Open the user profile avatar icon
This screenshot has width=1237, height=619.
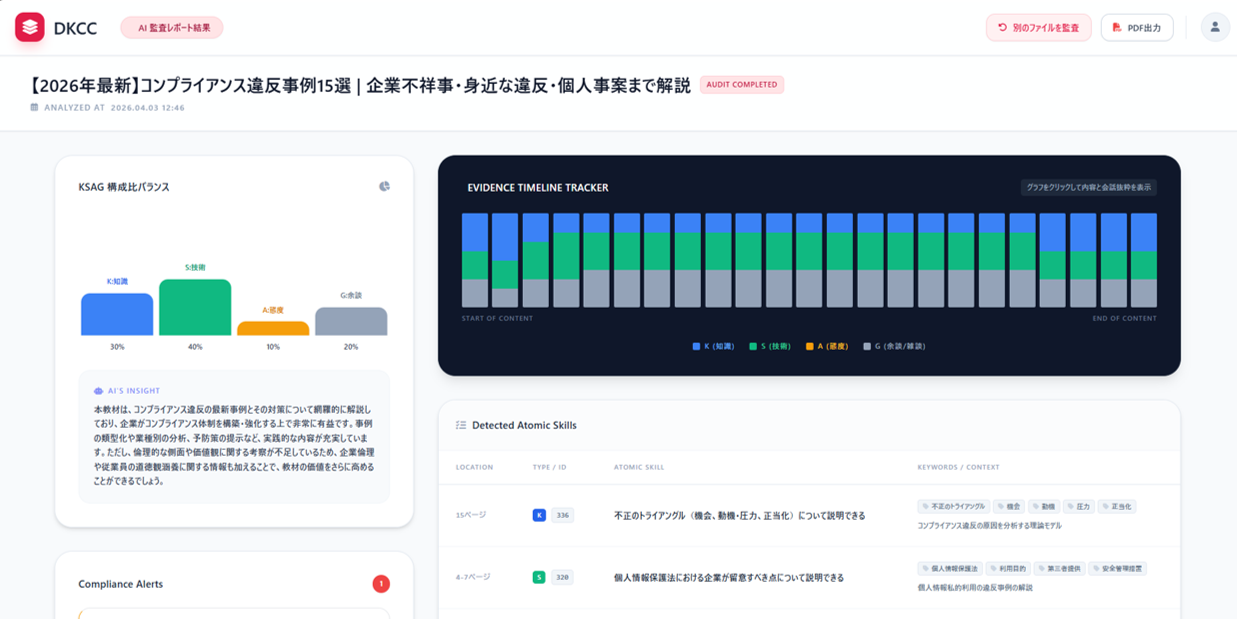(1215, 27)
